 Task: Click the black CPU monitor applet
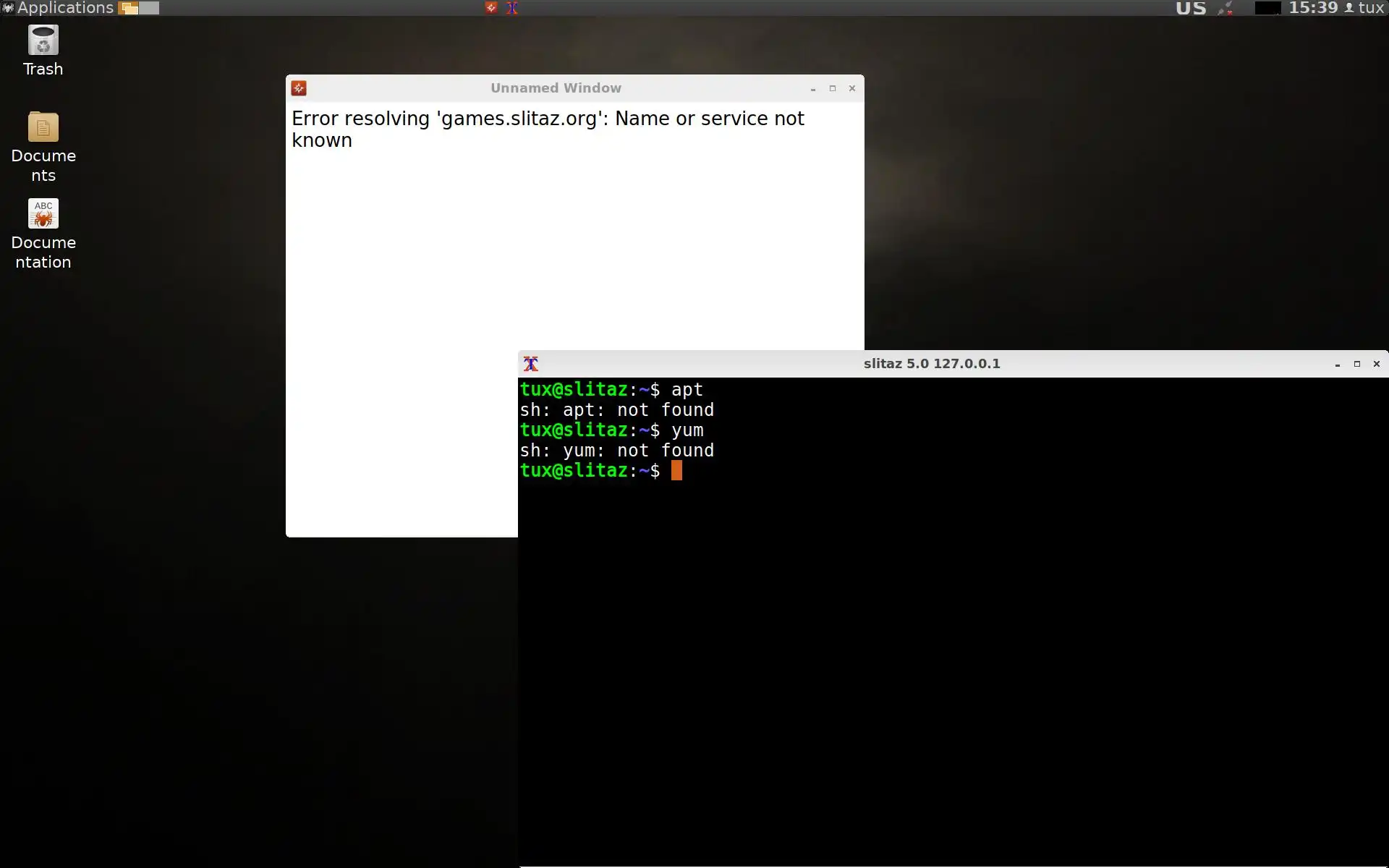[1267, 8]
